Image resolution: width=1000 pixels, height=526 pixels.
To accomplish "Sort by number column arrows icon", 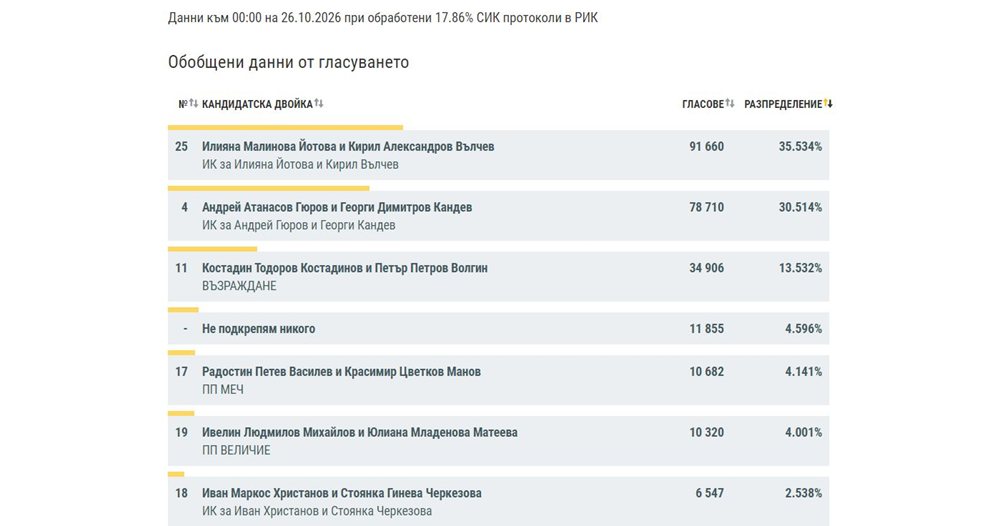I will coord(193,103).
